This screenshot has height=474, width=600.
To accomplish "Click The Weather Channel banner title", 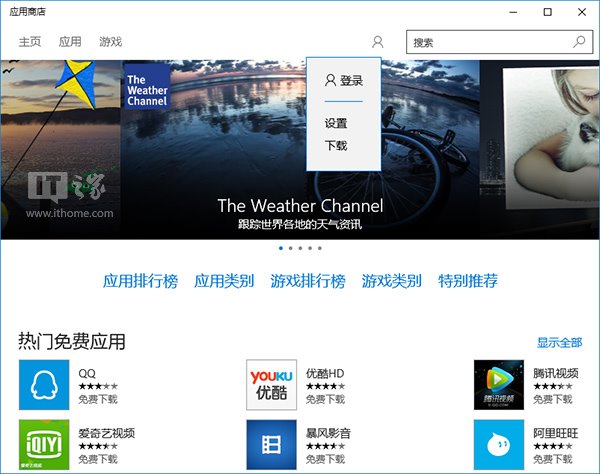I will (x=300, y=205).
